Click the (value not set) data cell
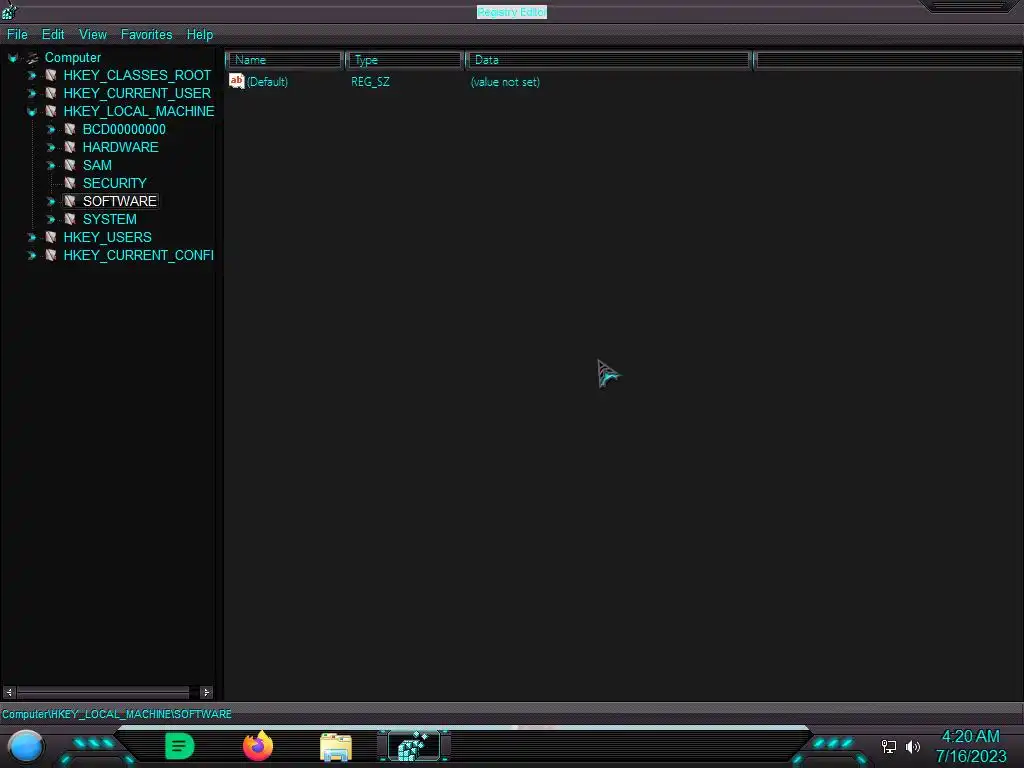This screenshot has width=1024, height=768. (x=505, y=82)
